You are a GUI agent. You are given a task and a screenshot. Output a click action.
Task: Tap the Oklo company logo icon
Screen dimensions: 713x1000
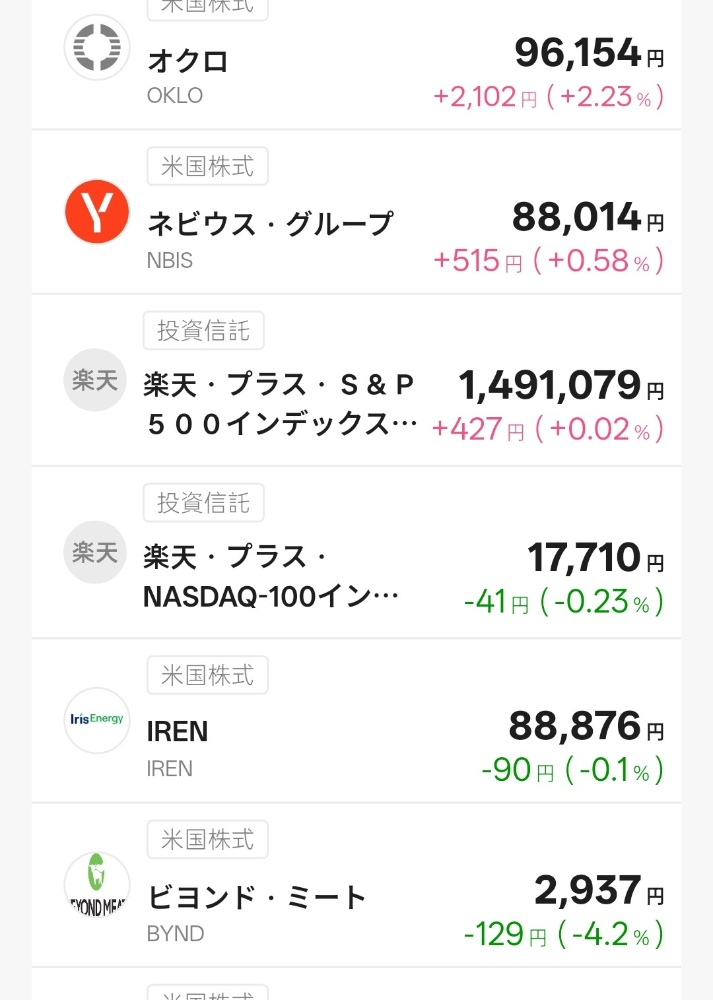(97, 47)
